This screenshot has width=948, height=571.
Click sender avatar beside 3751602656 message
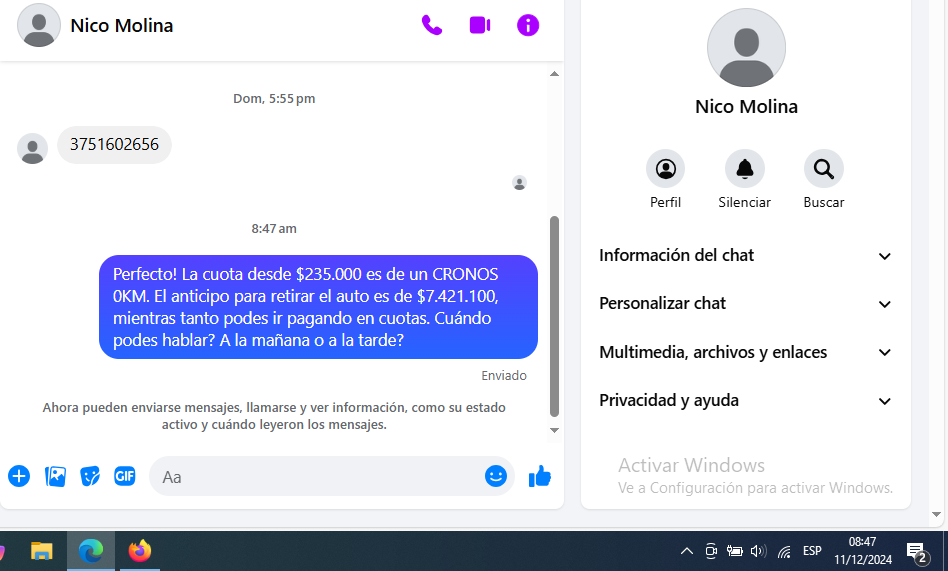(x=32, y=149)
